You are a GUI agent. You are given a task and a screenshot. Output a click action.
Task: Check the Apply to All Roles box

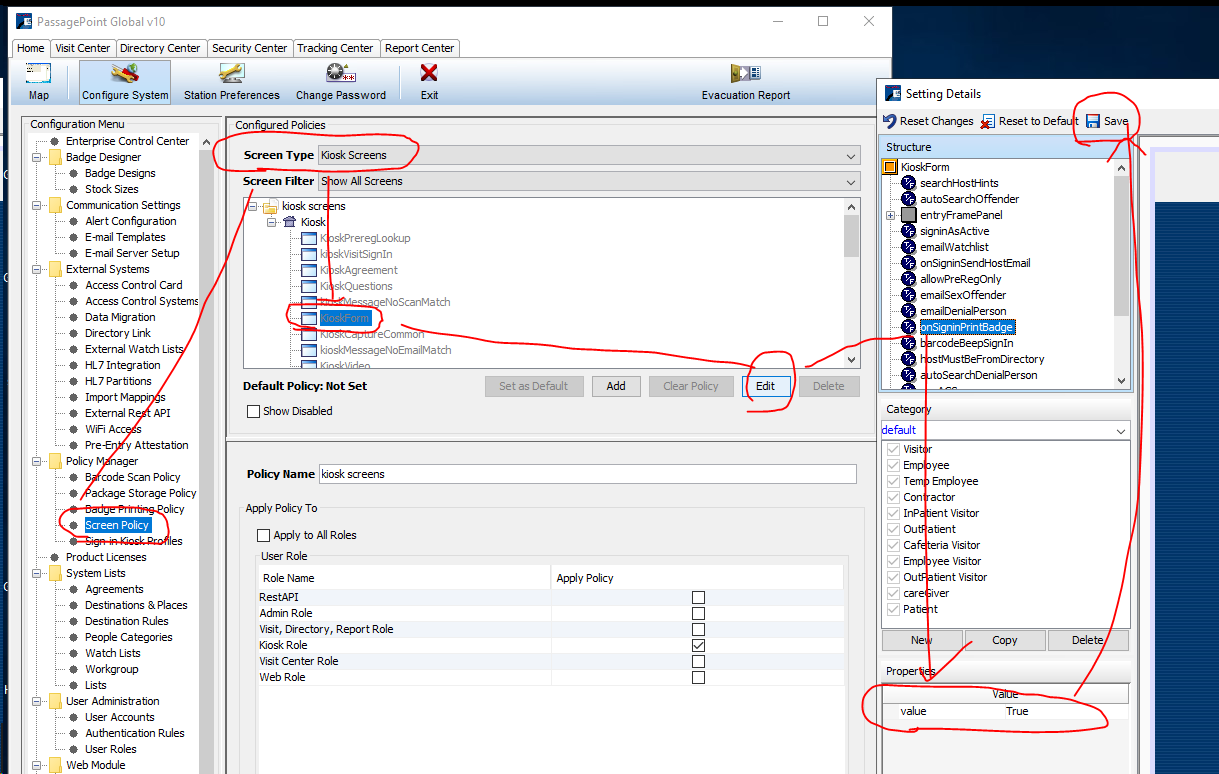[x=264, y=535]
